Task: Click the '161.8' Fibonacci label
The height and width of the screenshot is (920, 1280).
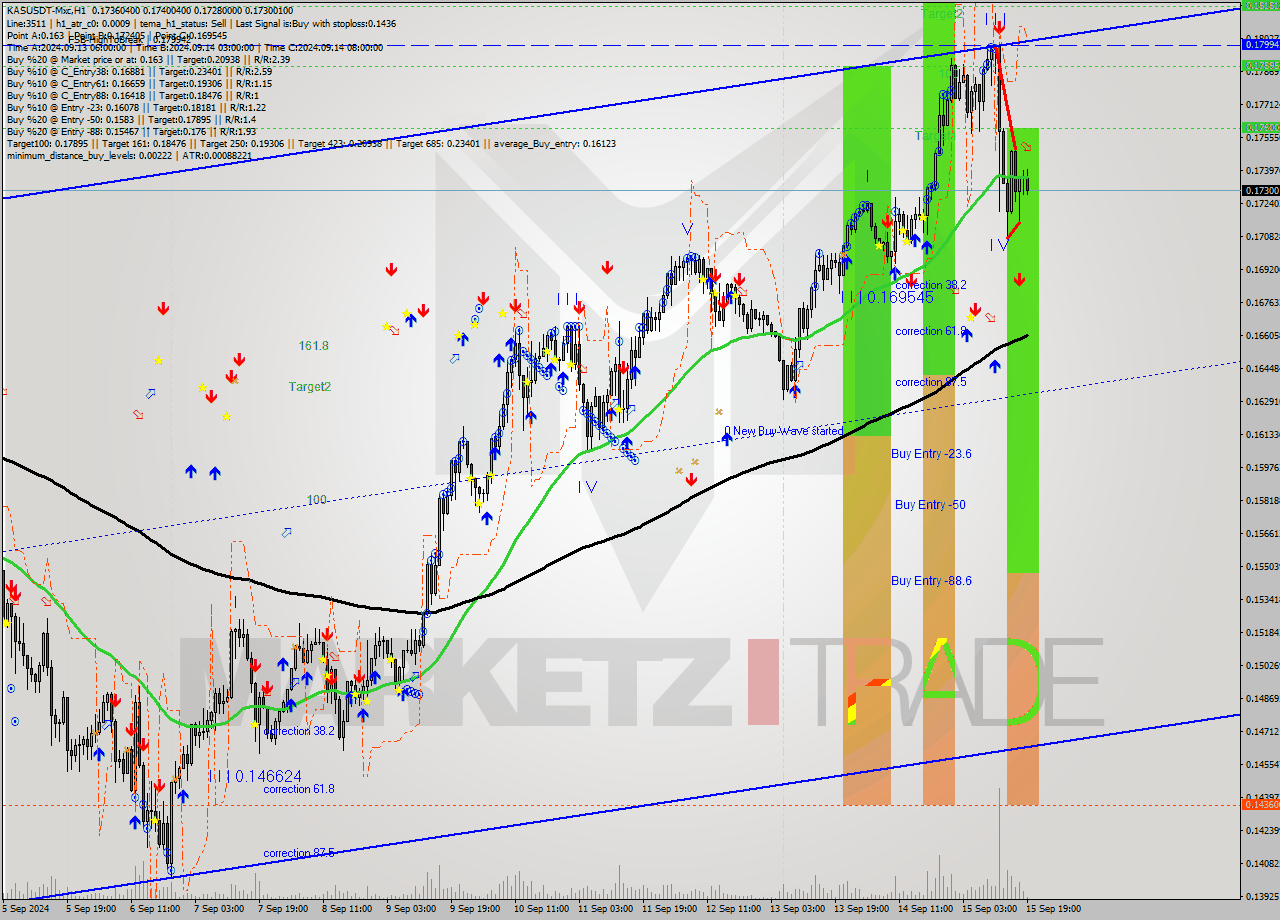Action: (x=313, y=346)
